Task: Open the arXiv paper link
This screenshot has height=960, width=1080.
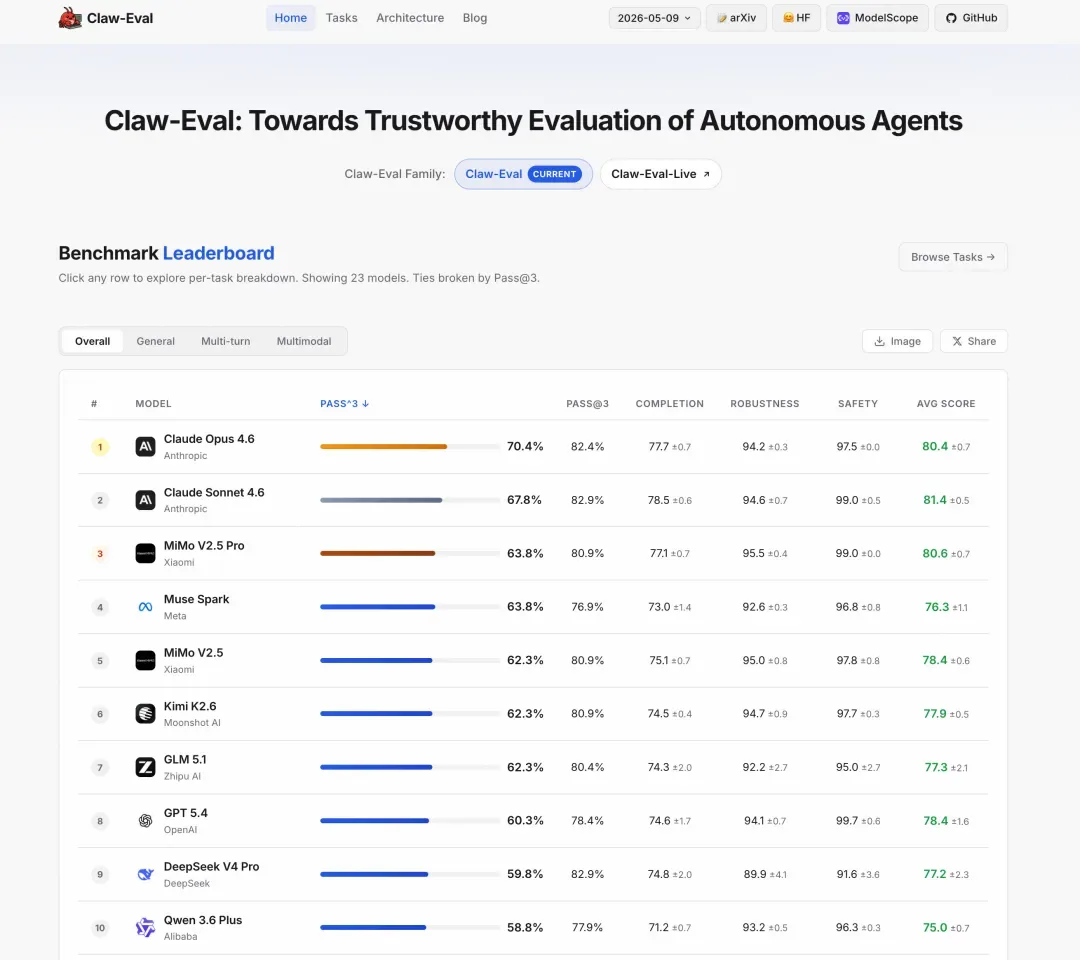Action: 736,18
